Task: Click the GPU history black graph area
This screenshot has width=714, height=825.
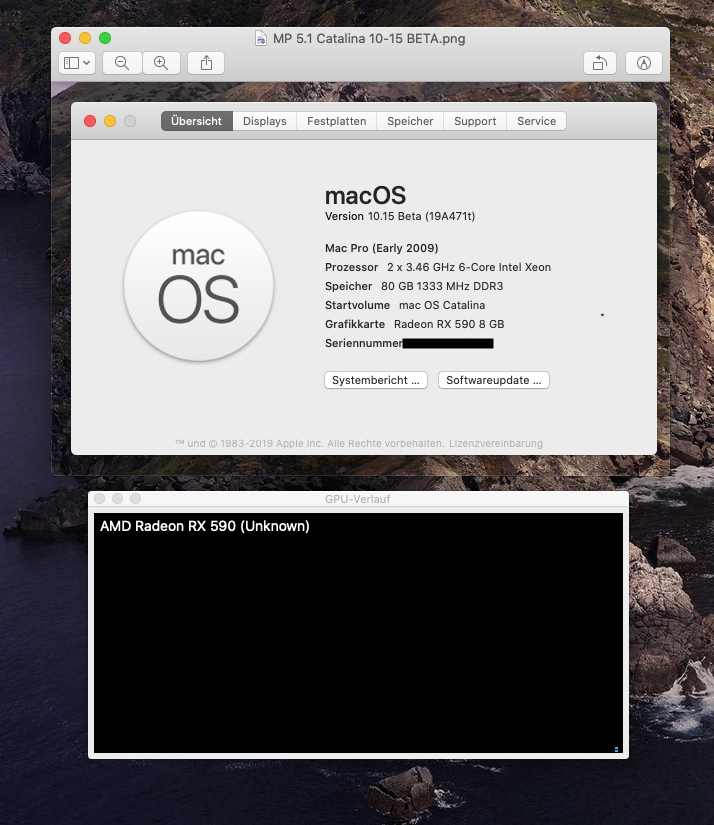Action: [x=358, y=633]
